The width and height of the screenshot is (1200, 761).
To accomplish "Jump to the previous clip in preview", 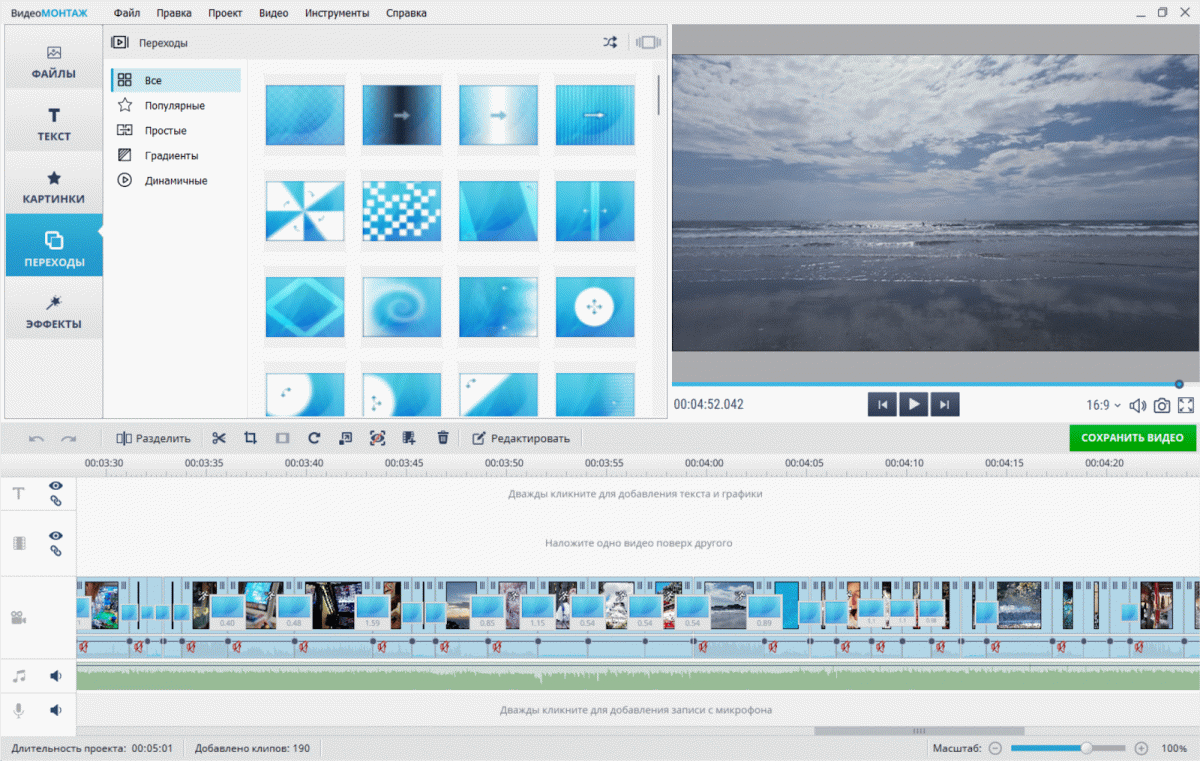I will (x=882, y=404).
